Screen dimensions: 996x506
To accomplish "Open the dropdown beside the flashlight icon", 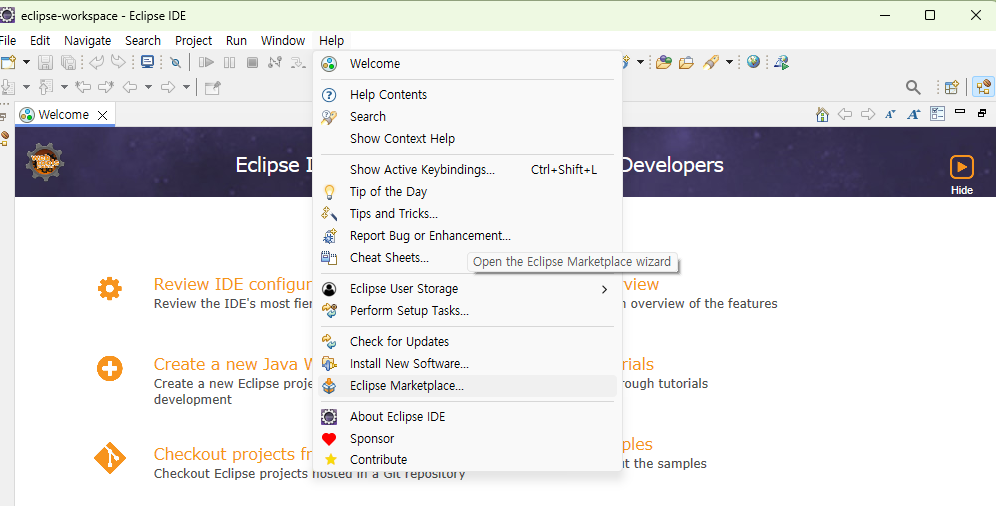I will (x=729, y=62).
